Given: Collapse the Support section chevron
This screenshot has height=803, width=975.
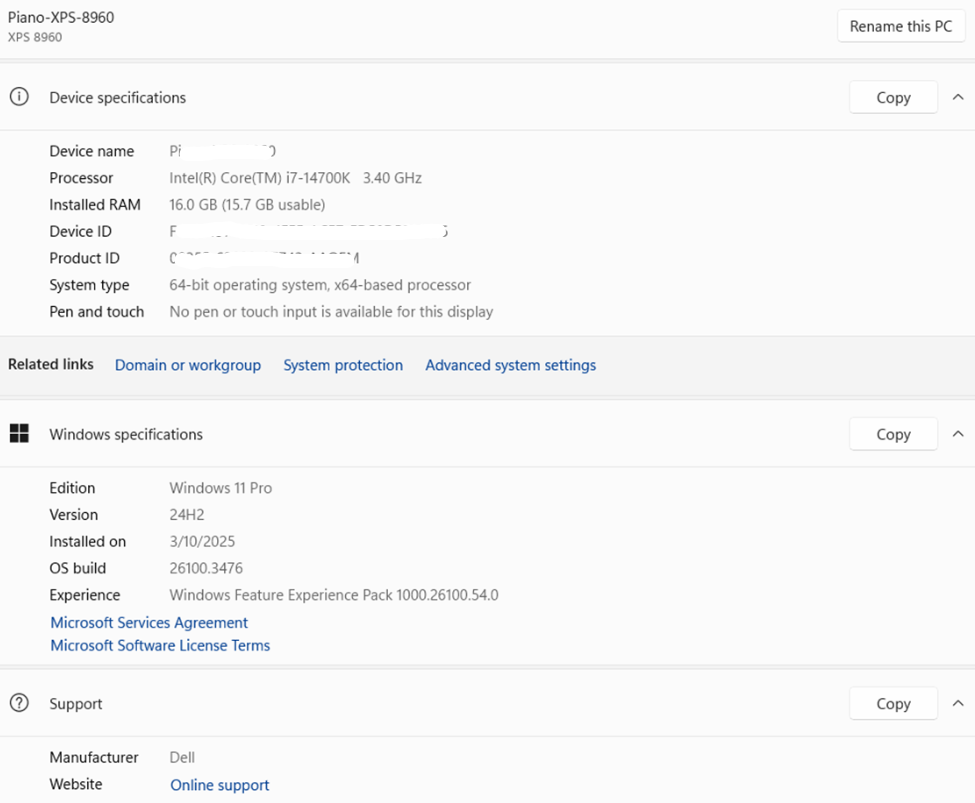Looking at the screenshot, I should pos(958,703).
